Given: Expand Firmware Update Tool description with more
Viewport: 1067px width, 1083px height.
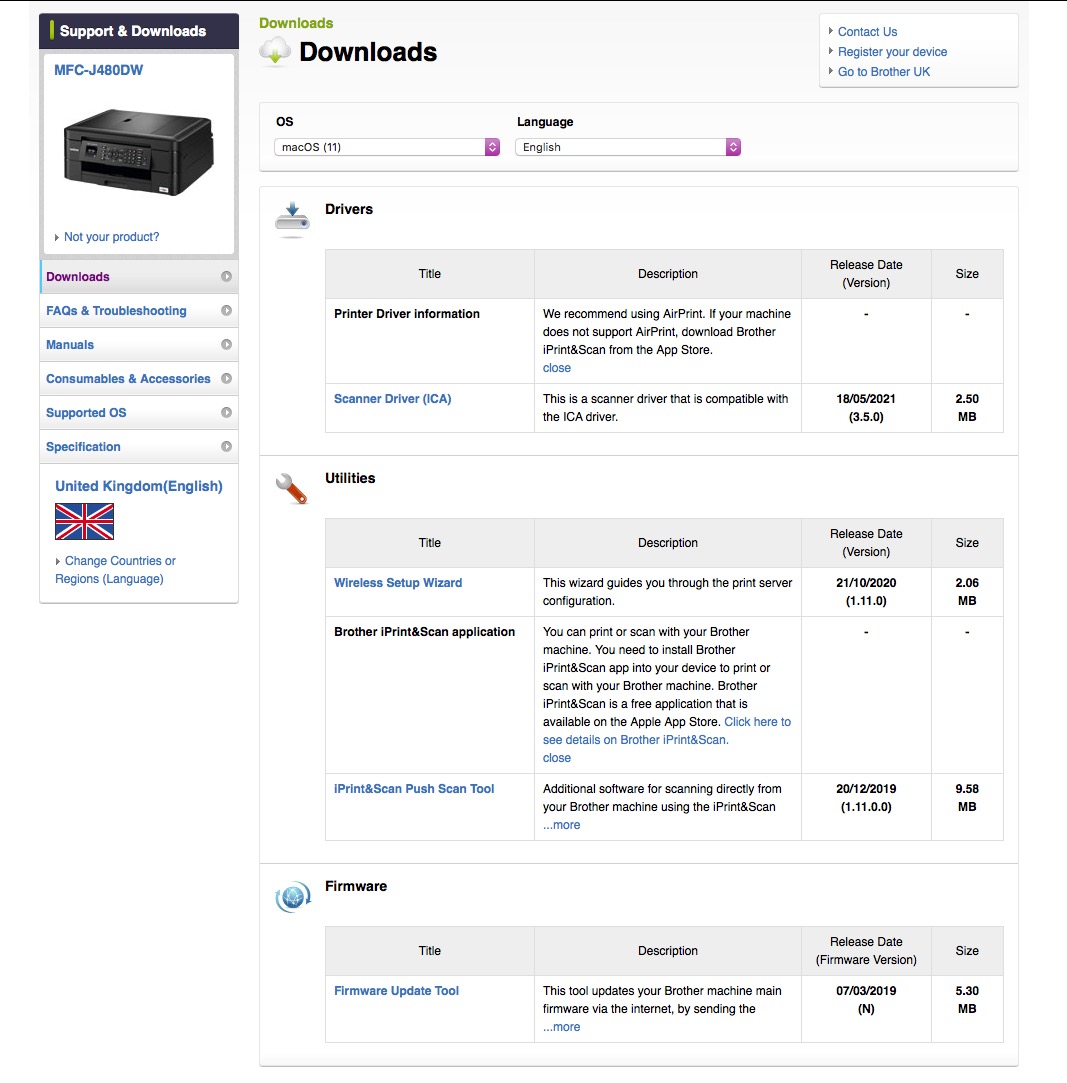Looking at the screenshot, I should [x=562, y=1027].
